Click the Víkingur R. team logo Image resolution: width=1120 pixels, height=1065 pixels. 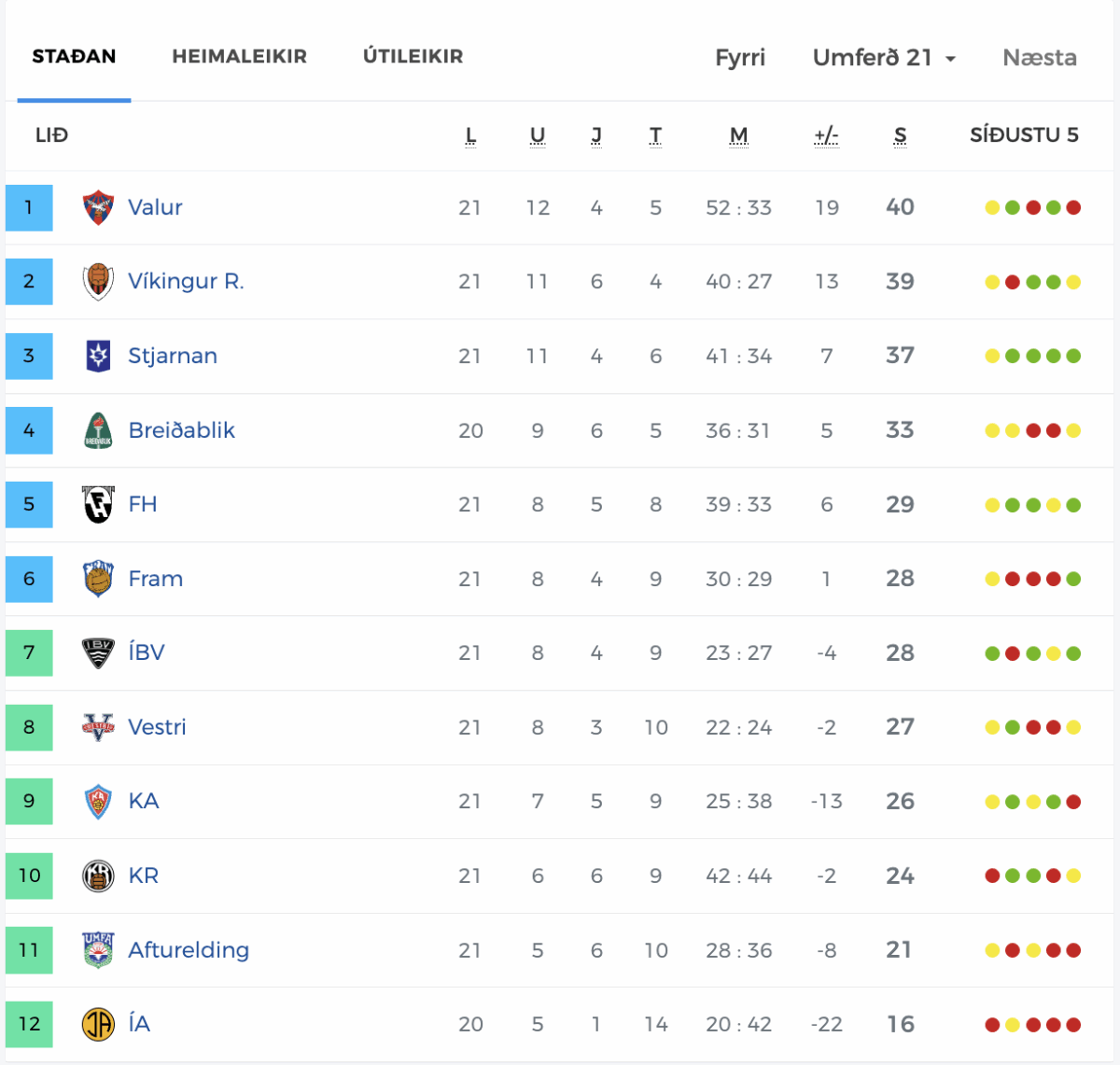coord(98,282)
